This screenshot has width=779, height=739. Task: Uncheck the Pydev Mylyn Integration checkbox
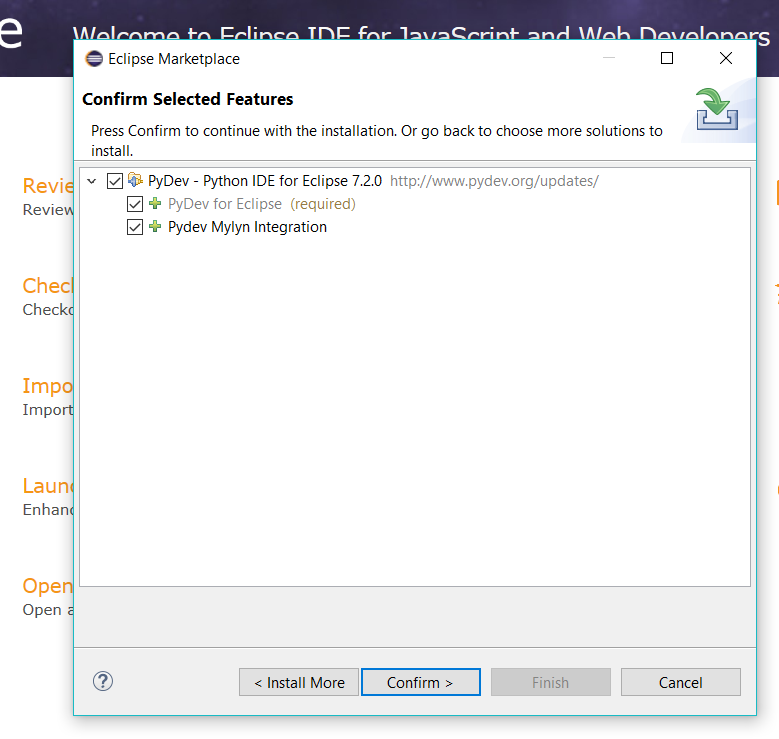click(135, 227)
